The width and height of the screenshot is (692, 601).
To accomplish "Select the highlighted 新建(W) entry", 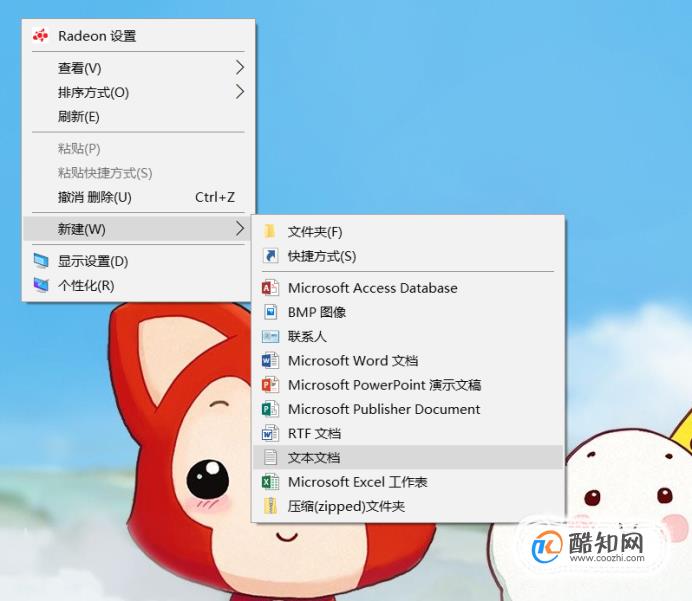I will 138,229.
